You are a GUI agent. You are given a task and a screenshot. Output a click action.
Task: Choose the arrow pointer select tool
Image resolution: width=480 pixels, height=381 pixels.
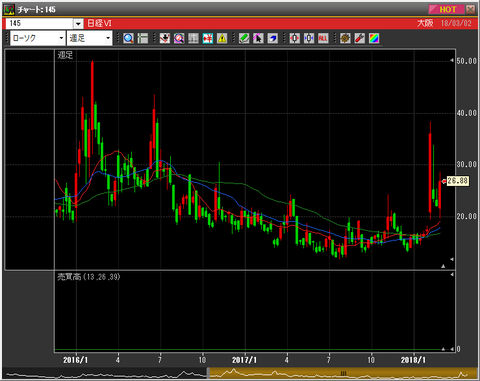(x=258, y=38)
